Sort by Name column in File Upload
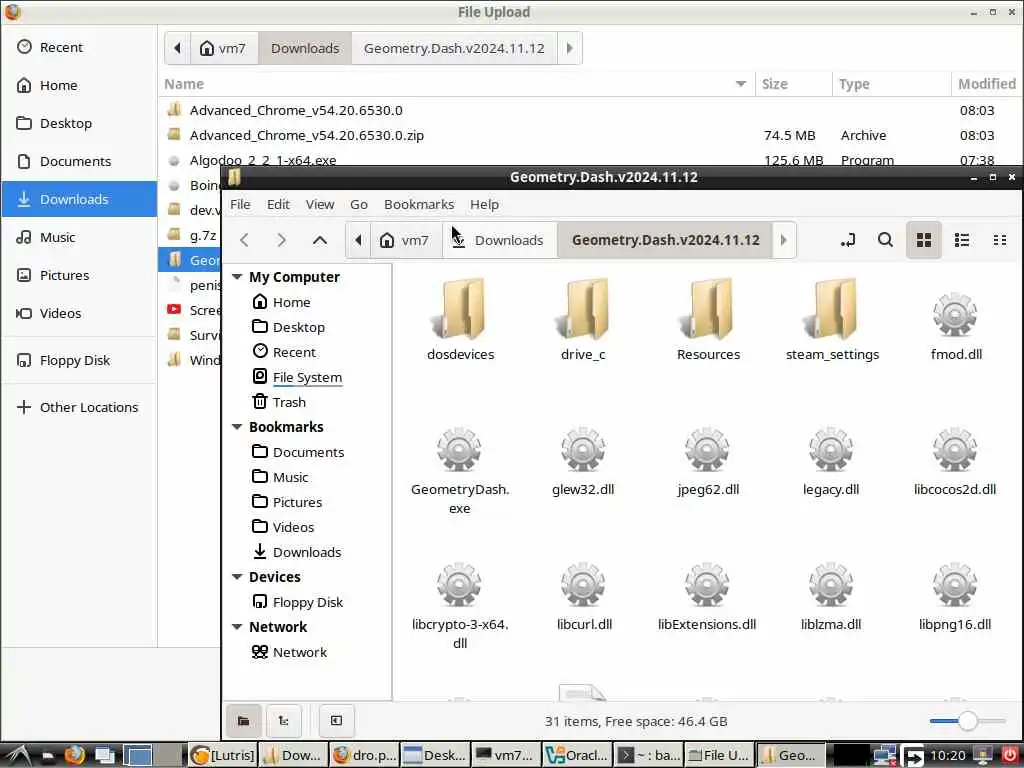 coord(456,84)
